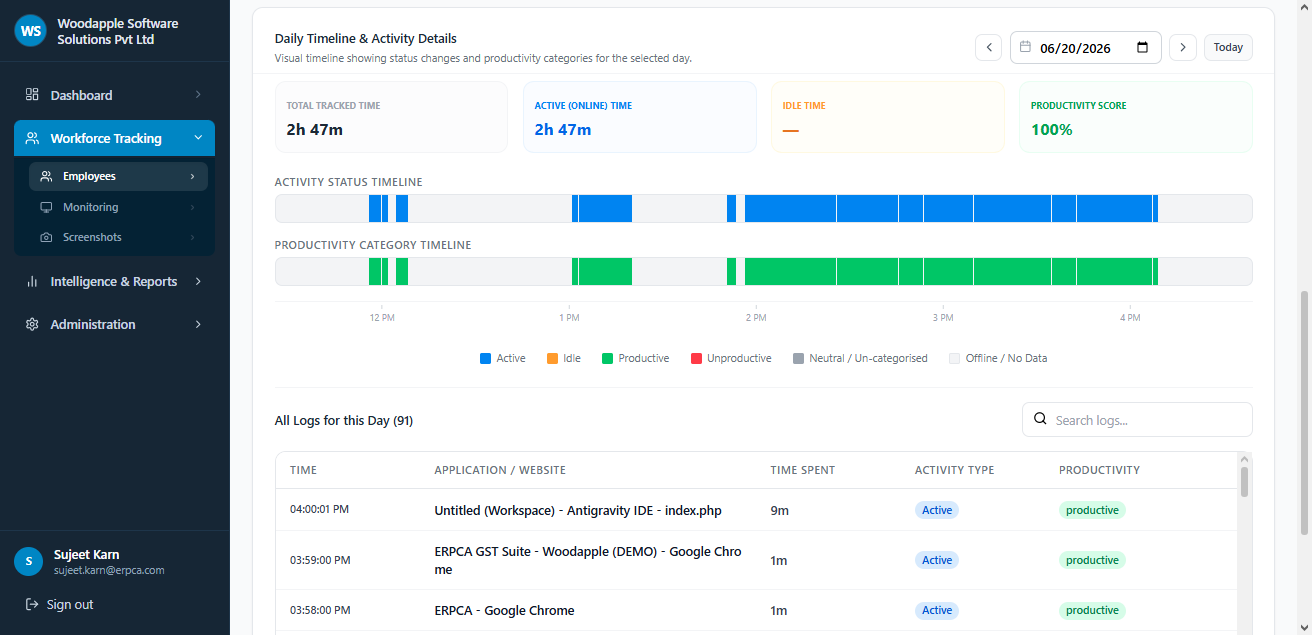Expand the Dashboard menu chevron
This screenshot has height=635, width=1312.
click(x=198, y=94)
